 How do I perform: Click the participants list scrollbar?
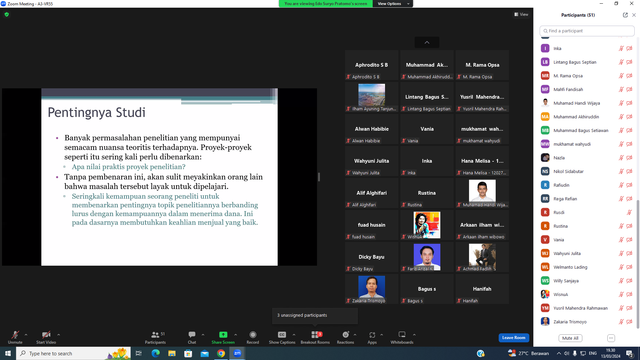[638, 263]
